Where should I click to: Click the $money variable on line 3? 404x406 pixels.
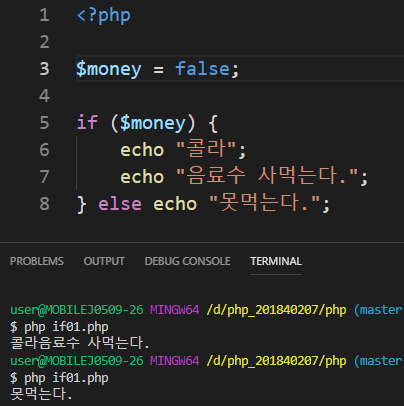109,70
